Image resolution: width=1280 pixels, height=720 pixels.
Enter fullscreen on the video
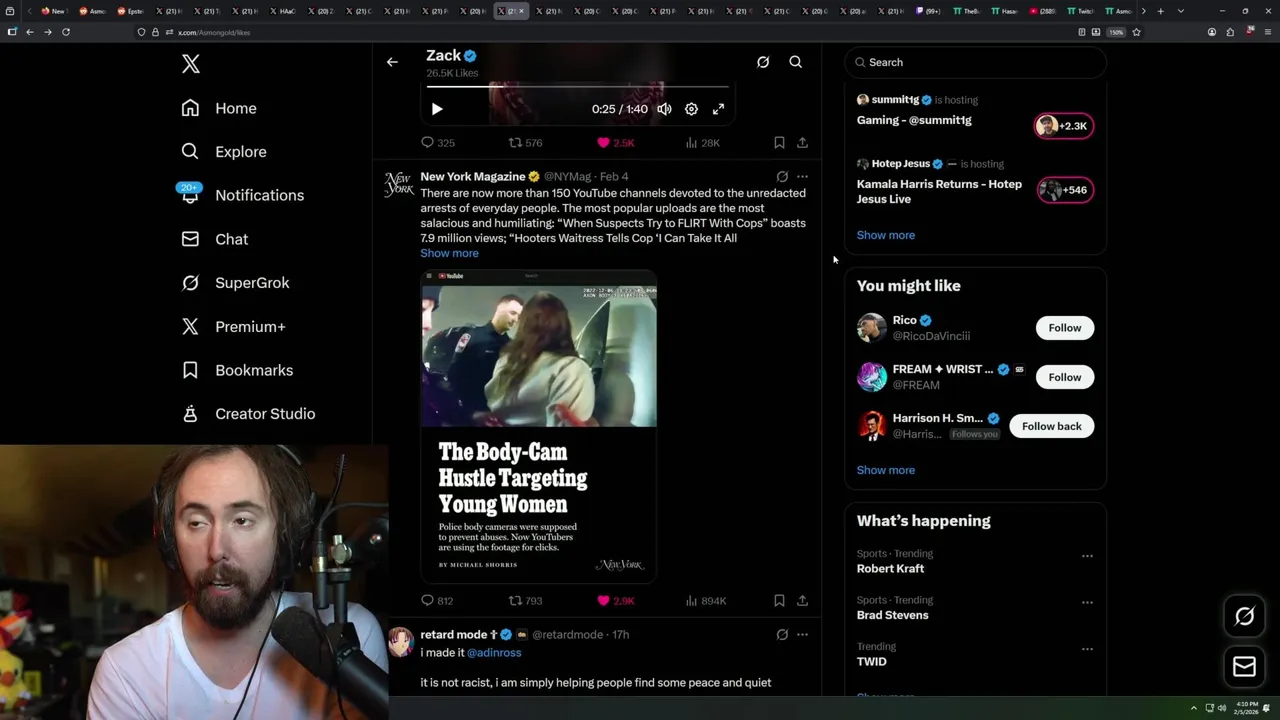(718, 109)
